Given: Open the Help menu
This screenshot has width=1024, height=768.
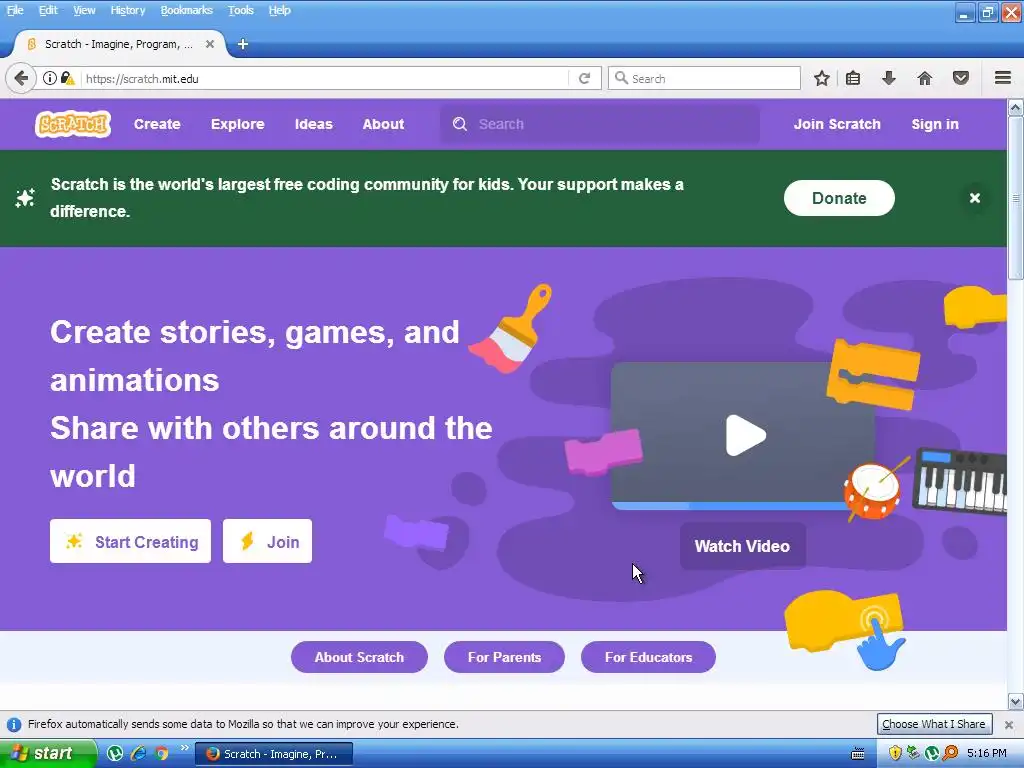Looking at the screenshot, I should click(280, 10).
